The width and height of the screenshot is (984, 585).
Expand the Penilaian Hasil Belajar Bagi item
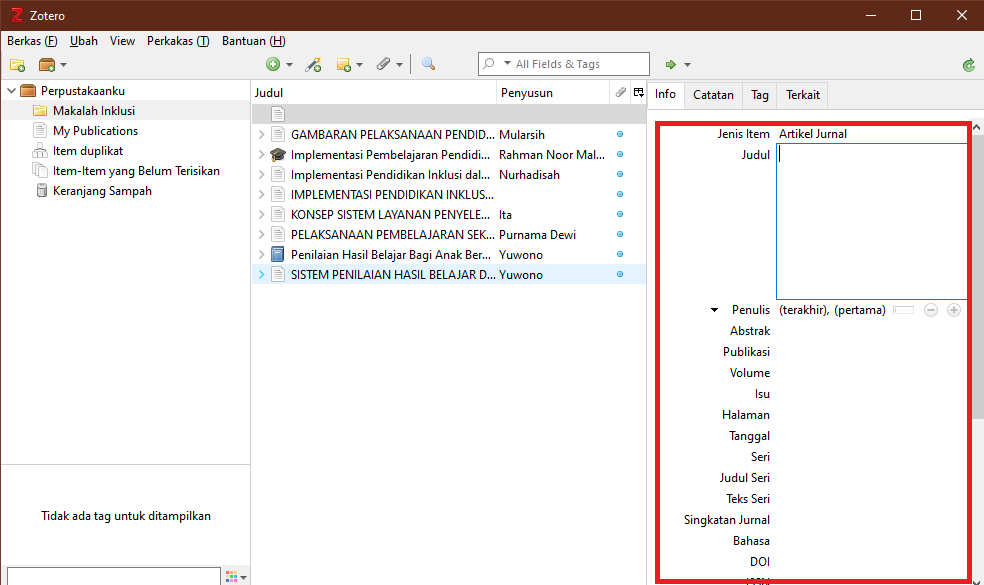[x=262, y=255]
